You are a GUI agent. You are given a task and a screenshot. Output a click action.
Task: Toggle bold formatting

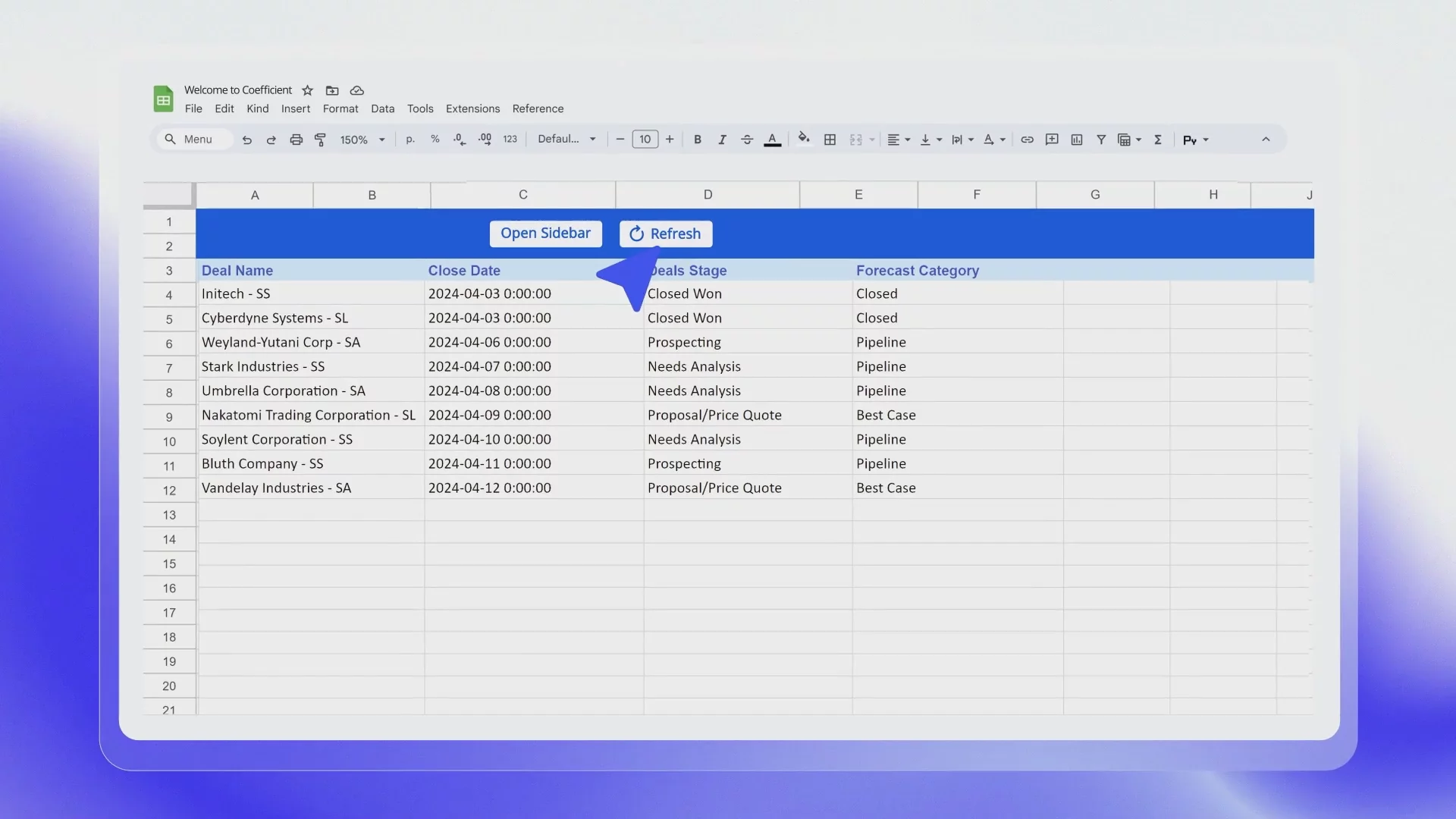pyautogui.click(x=697, y=140)
